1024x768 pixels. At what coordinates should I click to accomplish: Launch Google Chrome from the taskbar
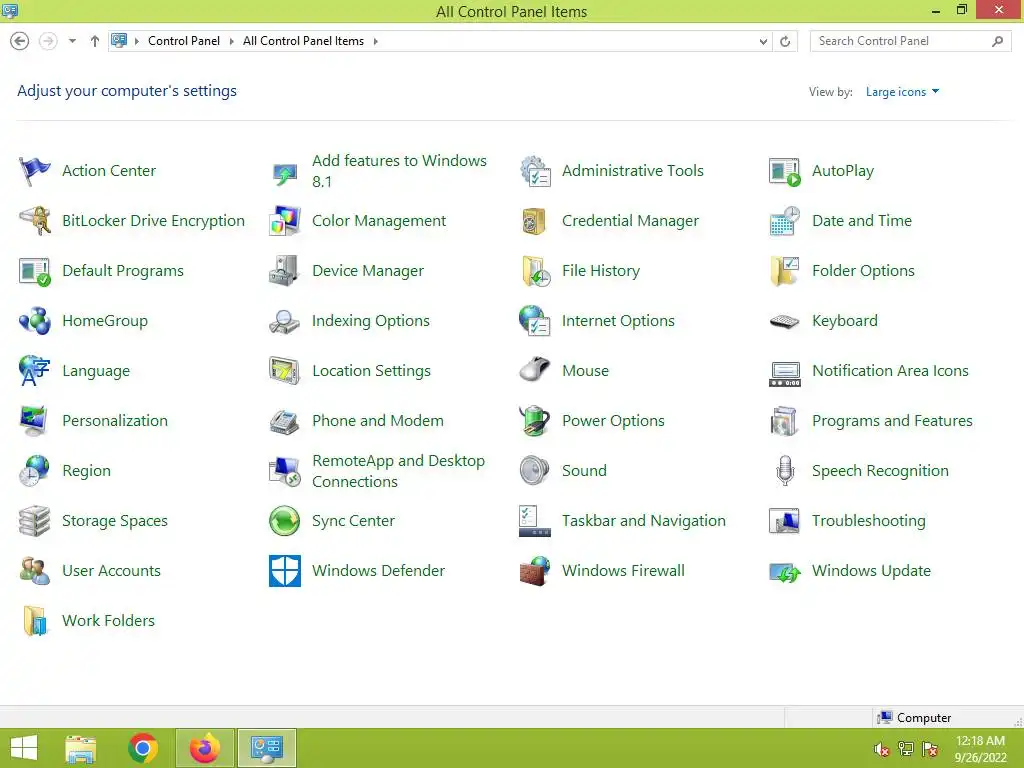[143, 748]
